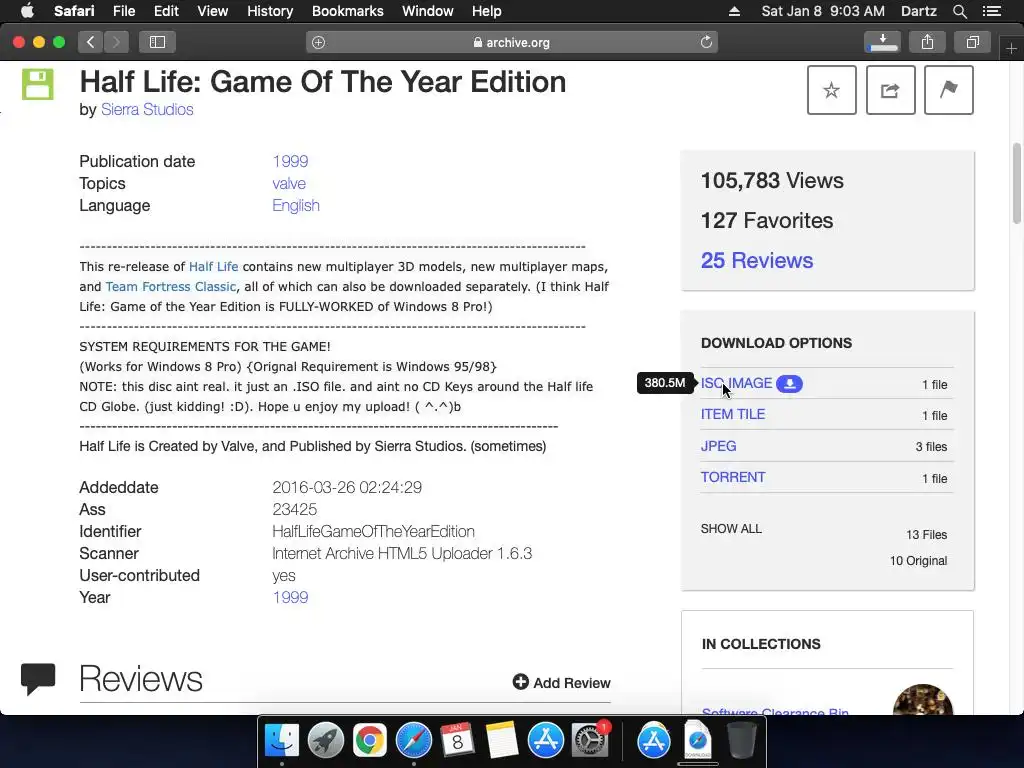The height and width of the screenshot is (768, 1024).
Task: Click the Safari forward arrow button
Action: pos(116,42)
